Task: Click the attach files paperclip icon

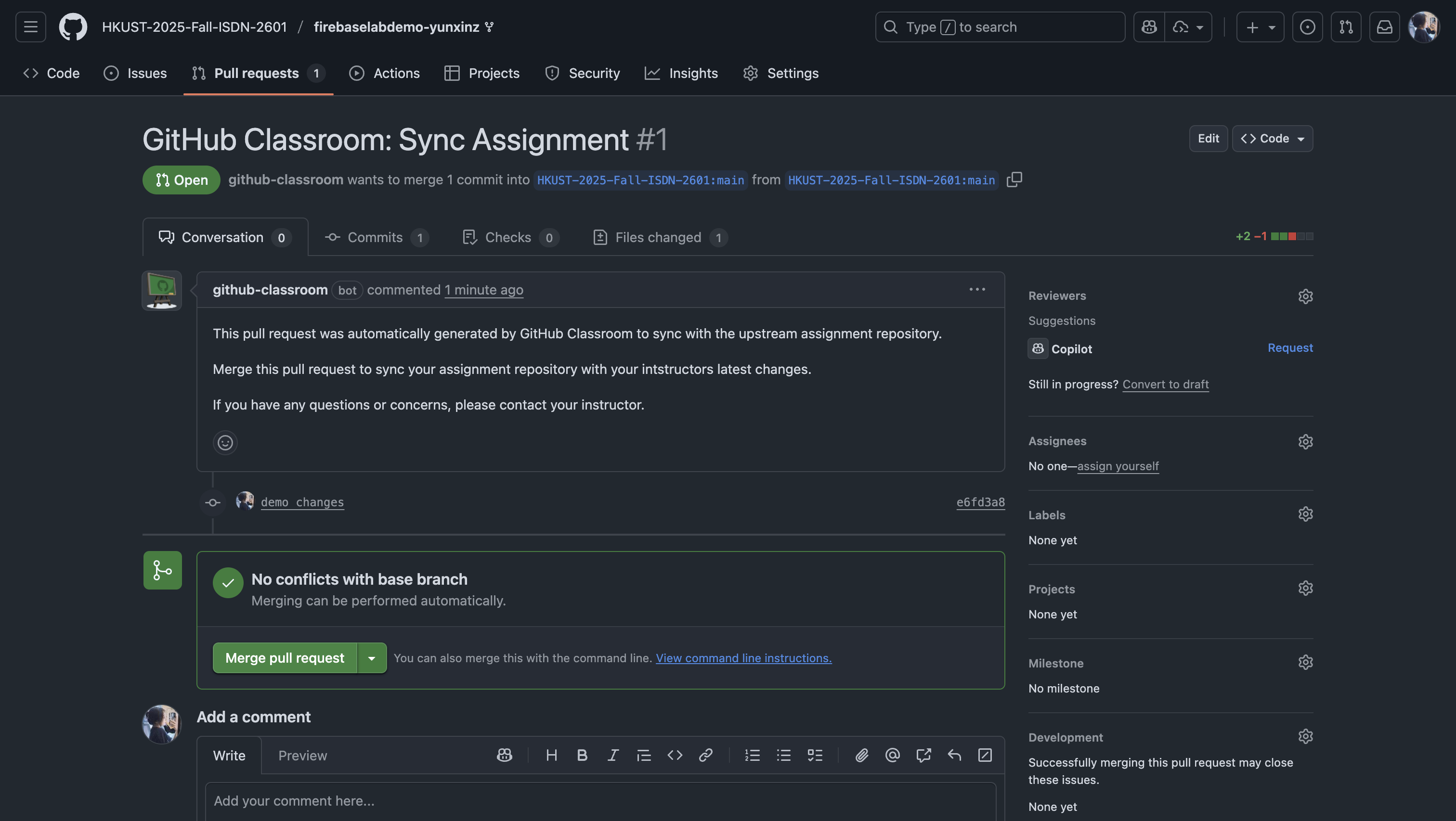Action: tap(861, 756)
